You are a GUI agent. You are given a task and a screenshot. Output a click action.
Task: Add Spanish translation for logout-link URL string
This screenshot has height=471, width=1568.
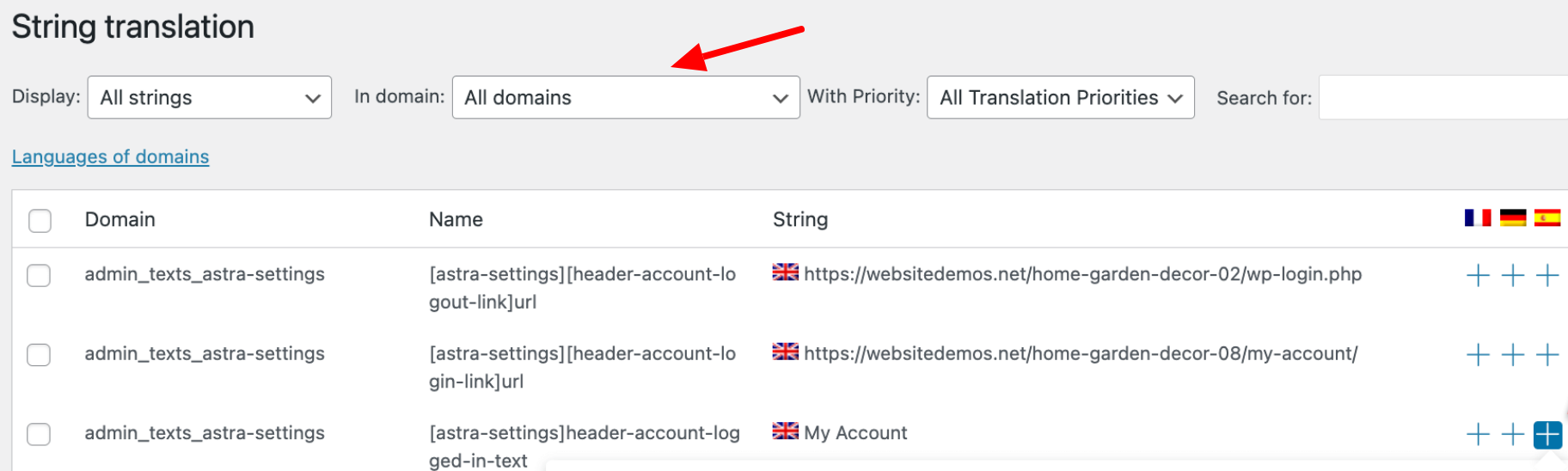pos(1547,275)
